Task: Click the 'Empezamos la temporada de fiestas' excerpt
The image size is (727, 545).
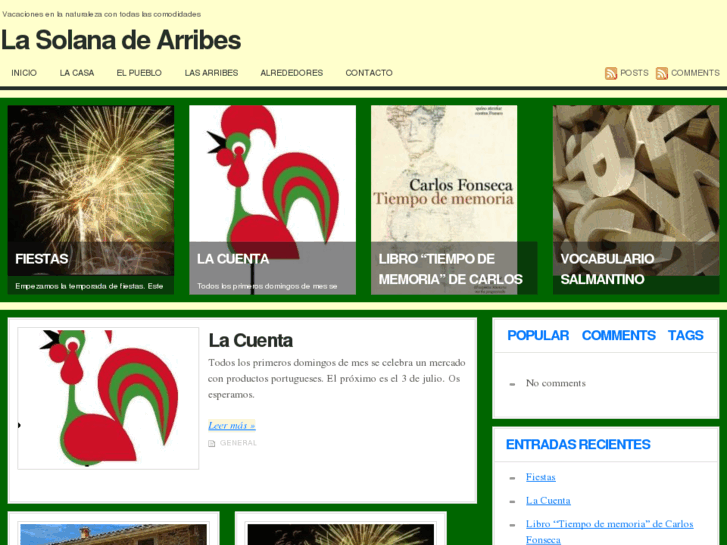Action: click(89, 286)
